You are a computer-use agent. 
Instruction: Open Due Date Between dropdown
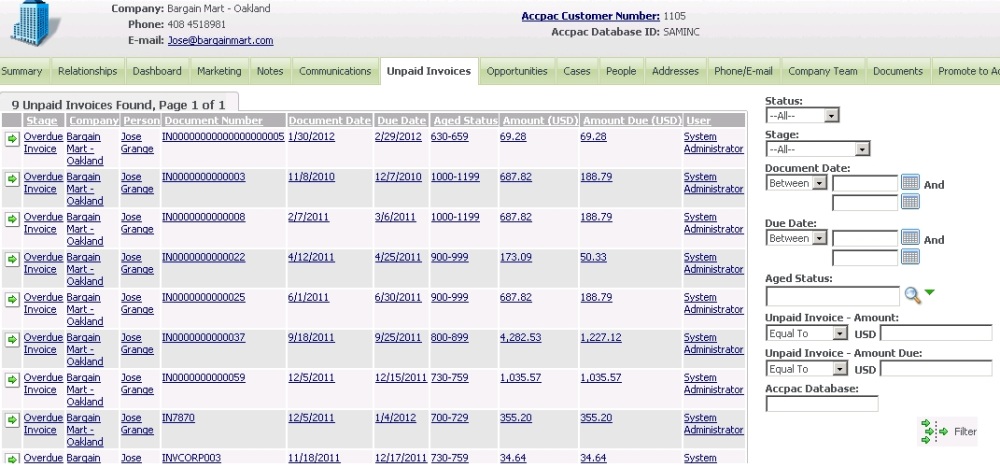click(x=797, y=238)
